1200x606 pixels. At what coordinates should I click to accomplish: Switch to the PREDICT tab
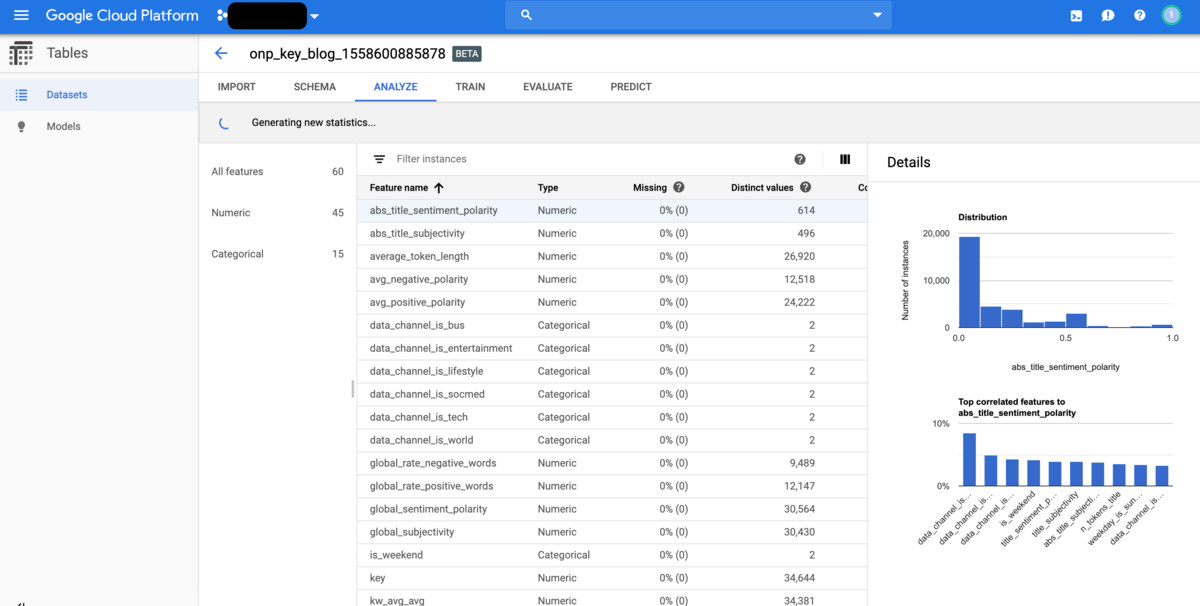(x=631, y=87)
